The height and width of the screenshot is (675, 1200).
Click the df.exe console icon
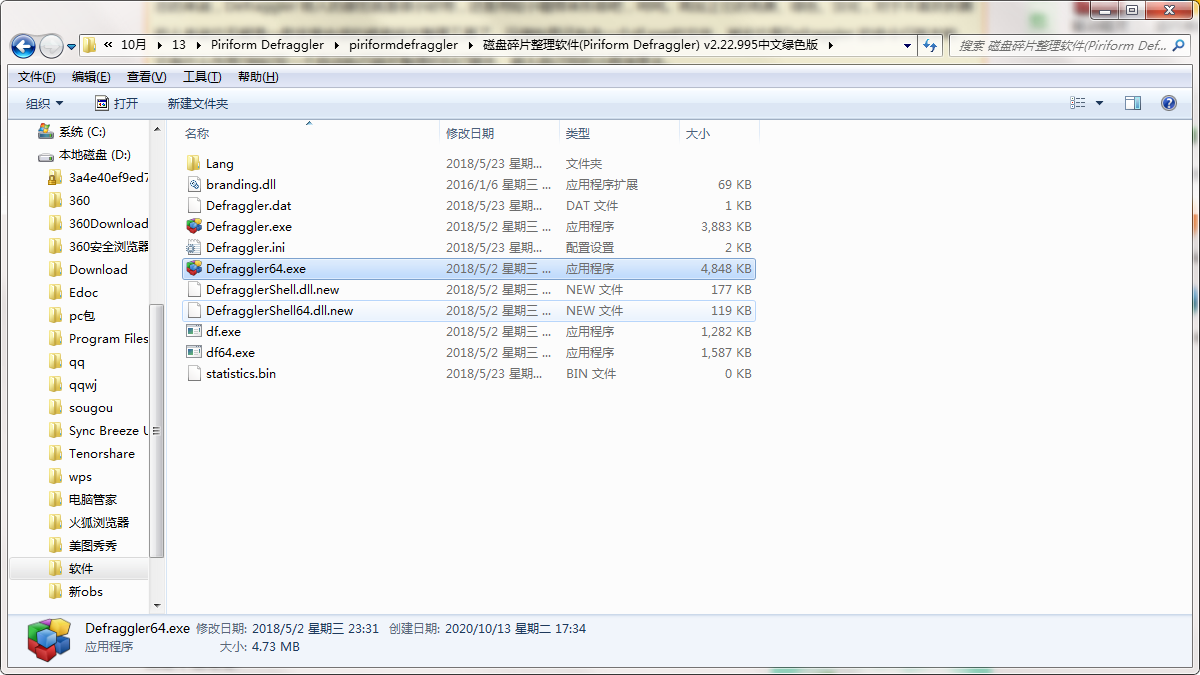194,332
